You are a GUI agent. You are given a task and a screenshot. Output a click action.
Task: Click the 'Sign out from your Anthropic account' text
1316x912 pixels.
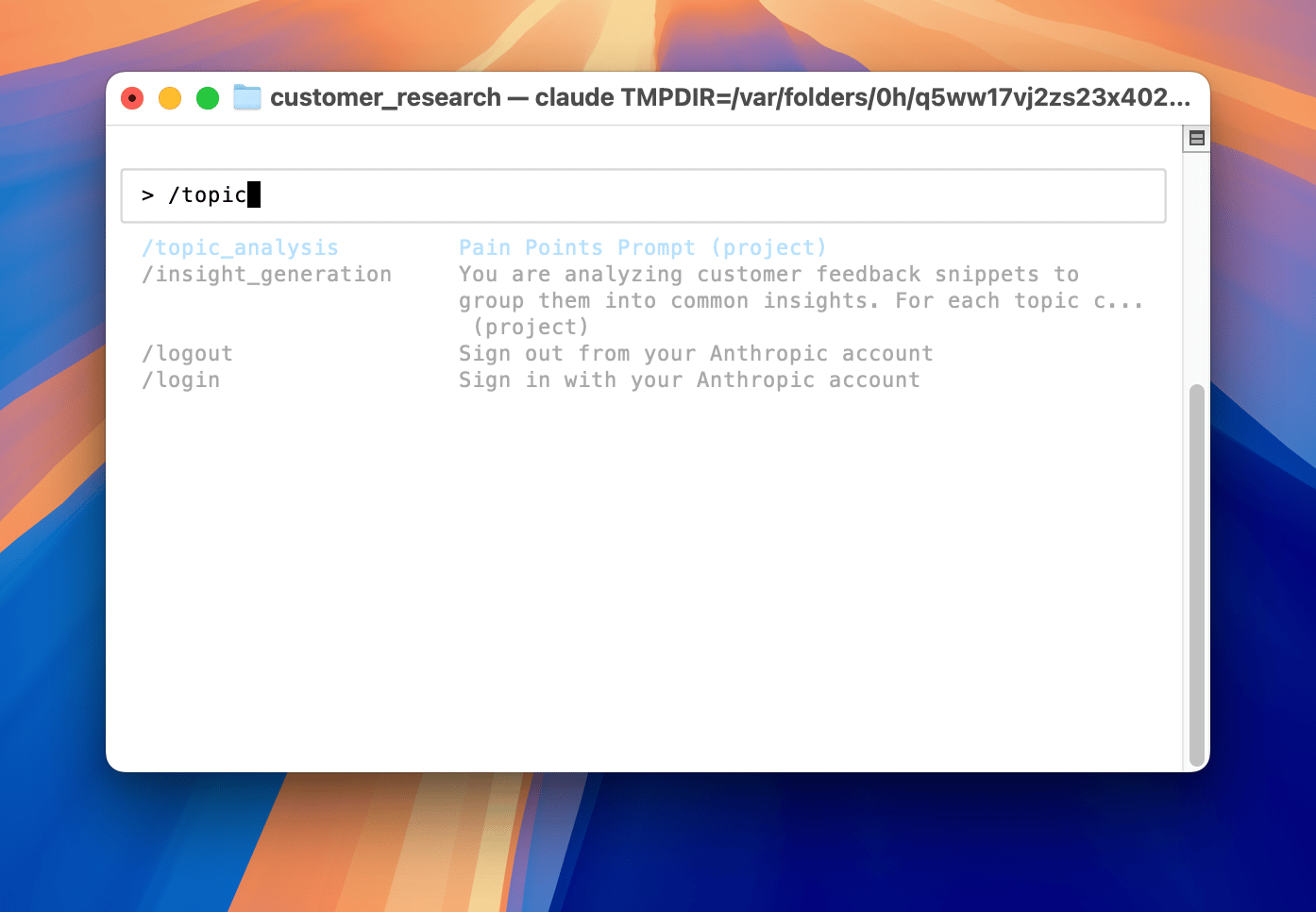coord(696,353)
